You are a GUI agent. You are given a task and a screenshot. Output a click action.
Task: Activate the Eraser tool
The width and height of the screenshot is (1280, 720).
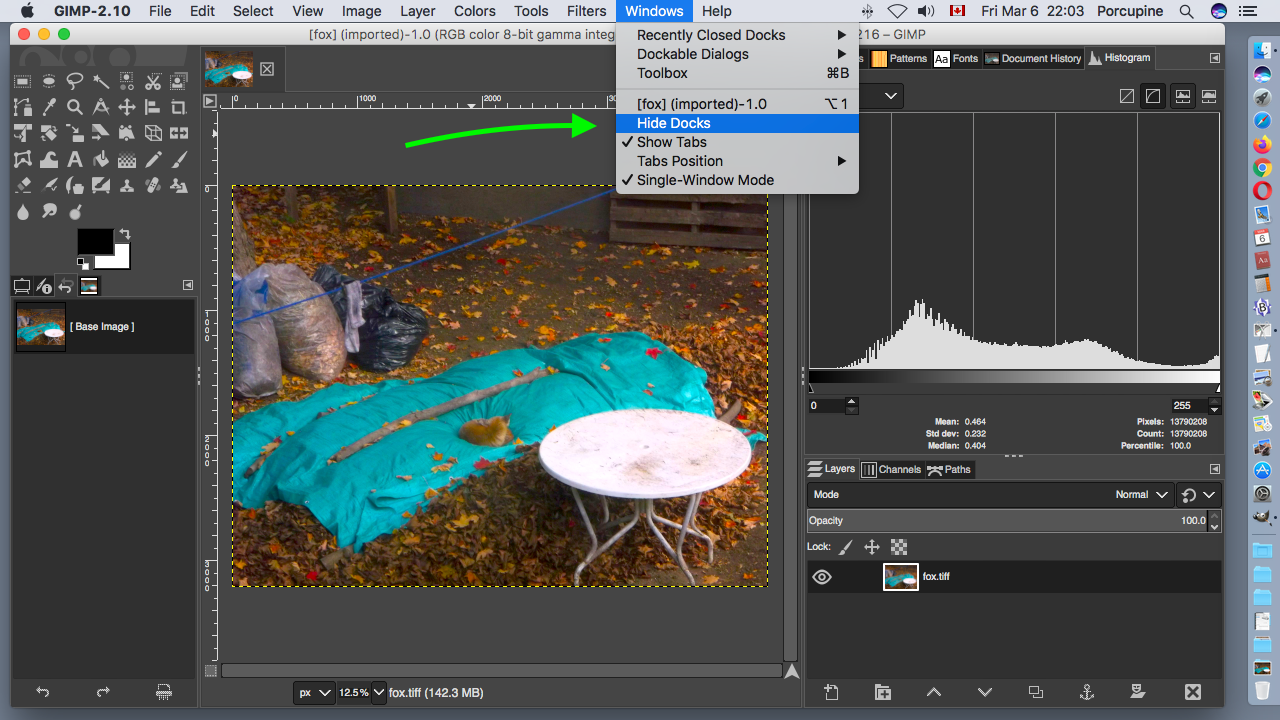[22, 185]
